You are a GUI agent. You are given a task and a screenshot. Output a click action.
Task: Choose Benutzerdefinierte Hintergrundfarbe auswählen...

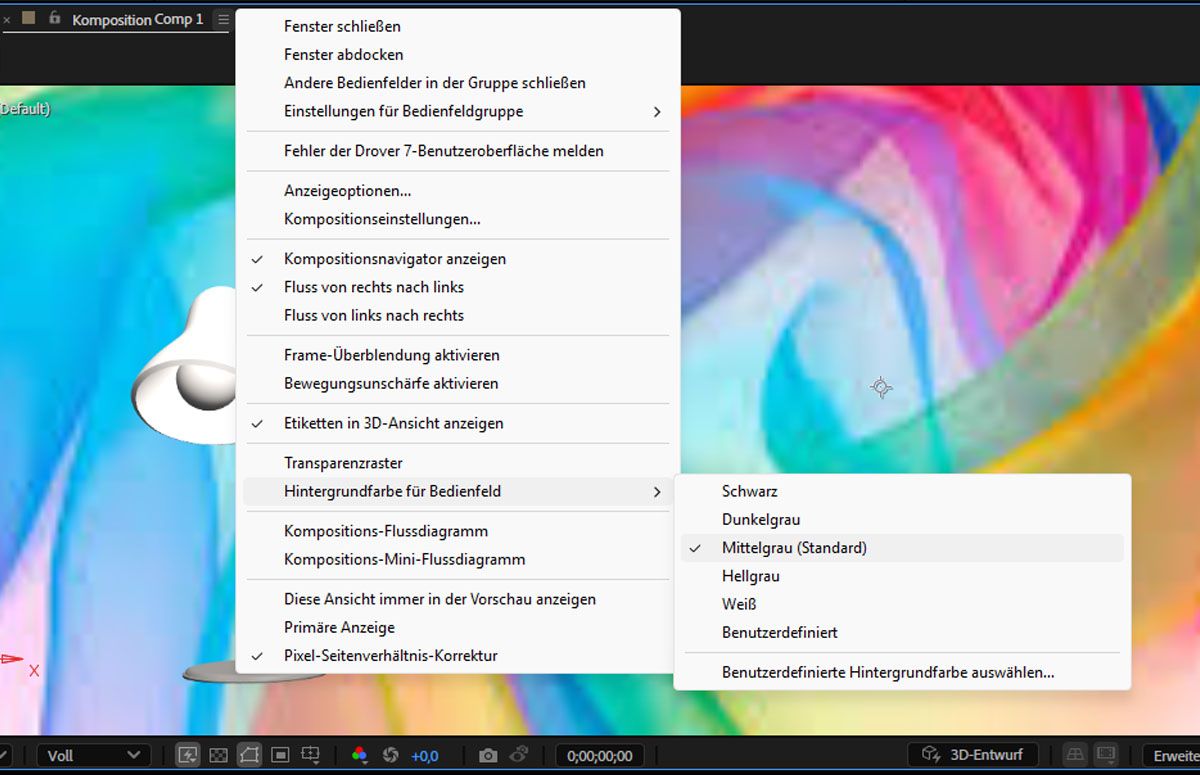click(902, 672)
